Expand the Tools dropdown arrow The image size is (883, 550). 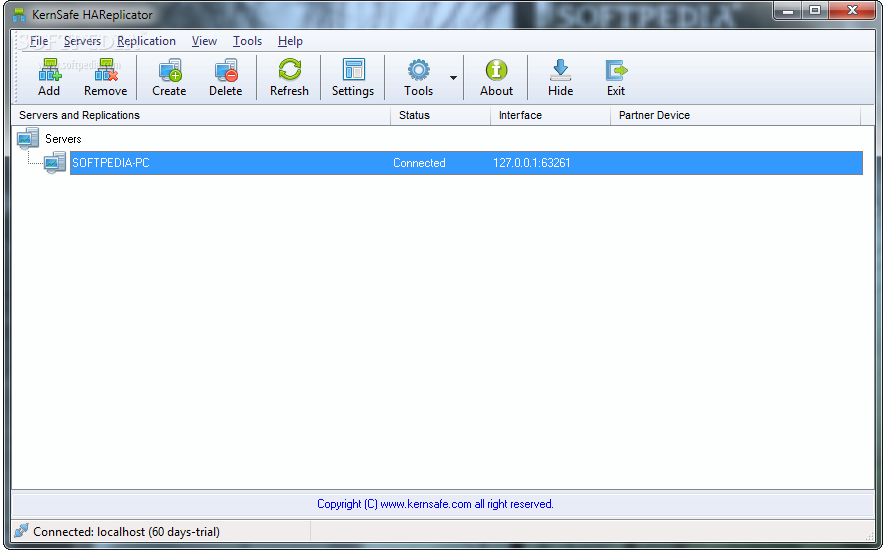(453, 78)
